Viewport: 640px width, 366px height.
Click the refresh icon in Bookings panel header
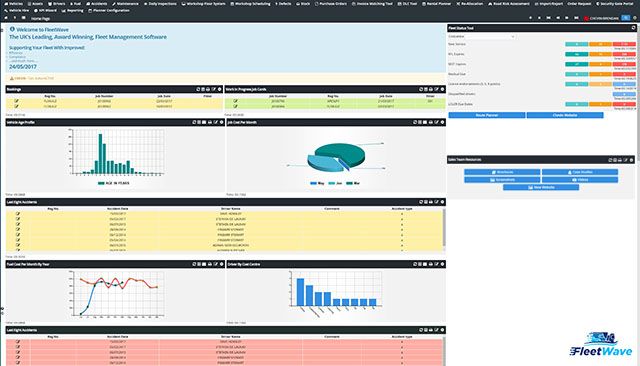tap(198, 89)
